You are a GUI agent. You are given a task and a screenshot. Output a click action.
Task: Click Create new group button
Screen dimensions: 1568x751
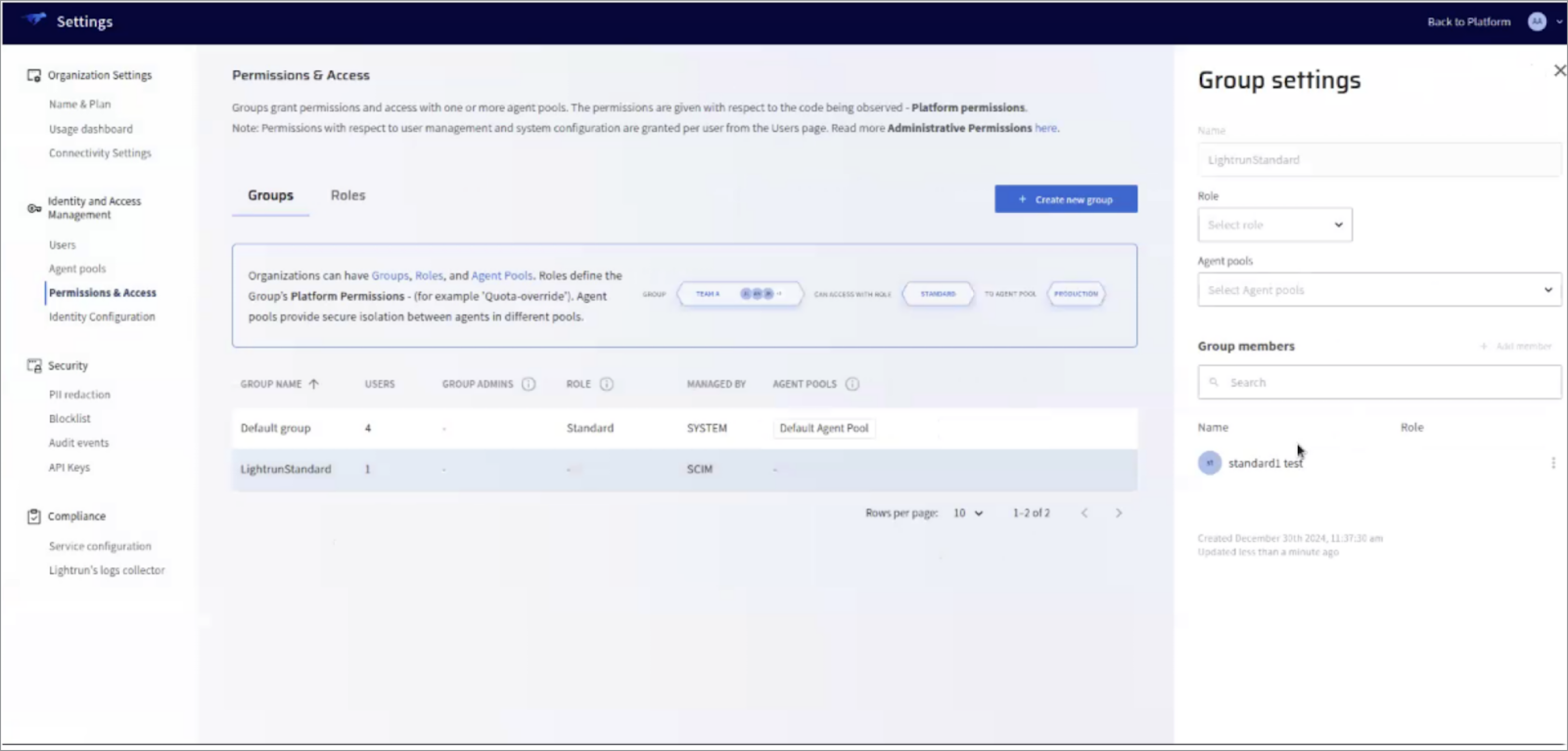coord(1065,200)
